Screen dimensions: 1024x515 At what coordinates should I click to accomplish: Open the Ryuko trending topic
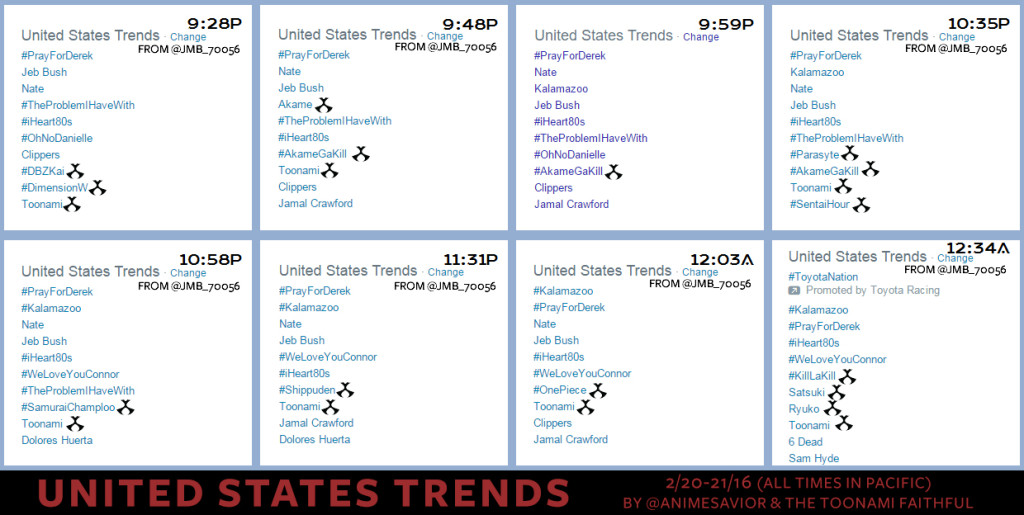click(804, 409)
